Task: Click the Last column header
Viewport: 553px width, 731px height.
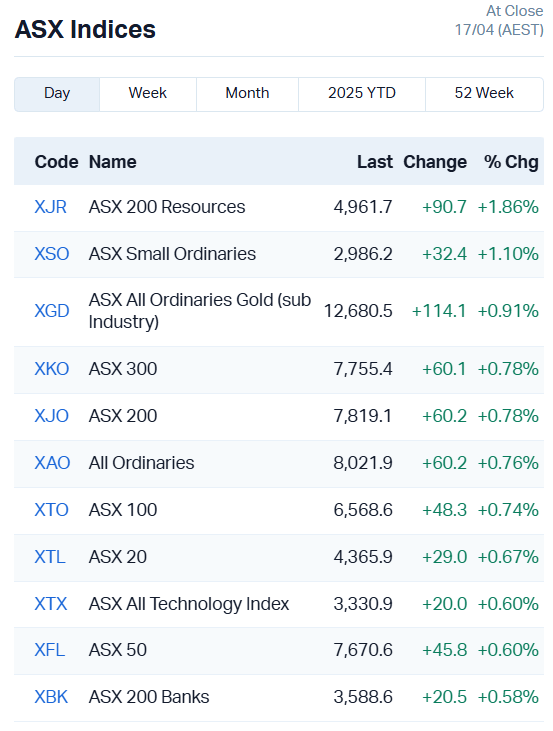Action: click(375, 162)
